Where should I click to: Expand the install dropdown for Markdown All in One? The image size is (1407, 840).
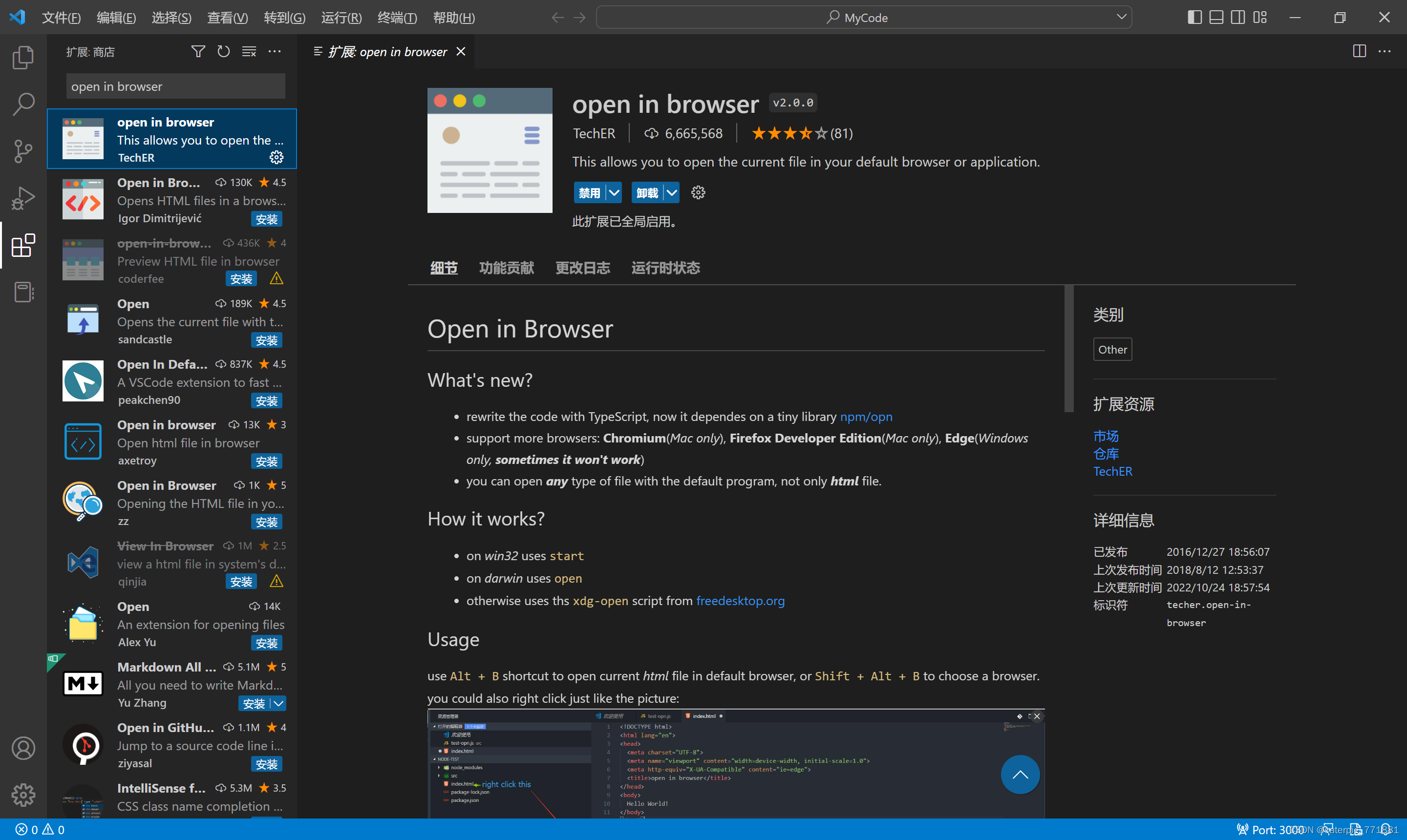[x=278, y=703]
